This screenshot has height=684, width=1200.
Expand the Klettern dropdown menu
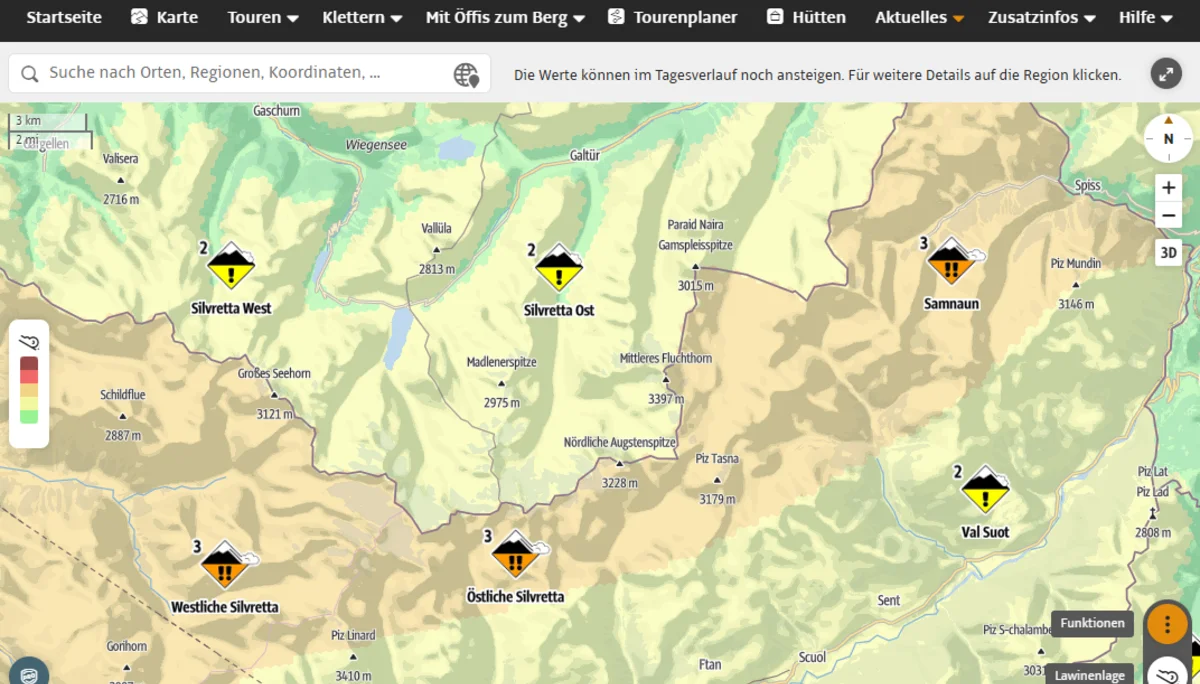pyautogui.click(x=362, y=17)
